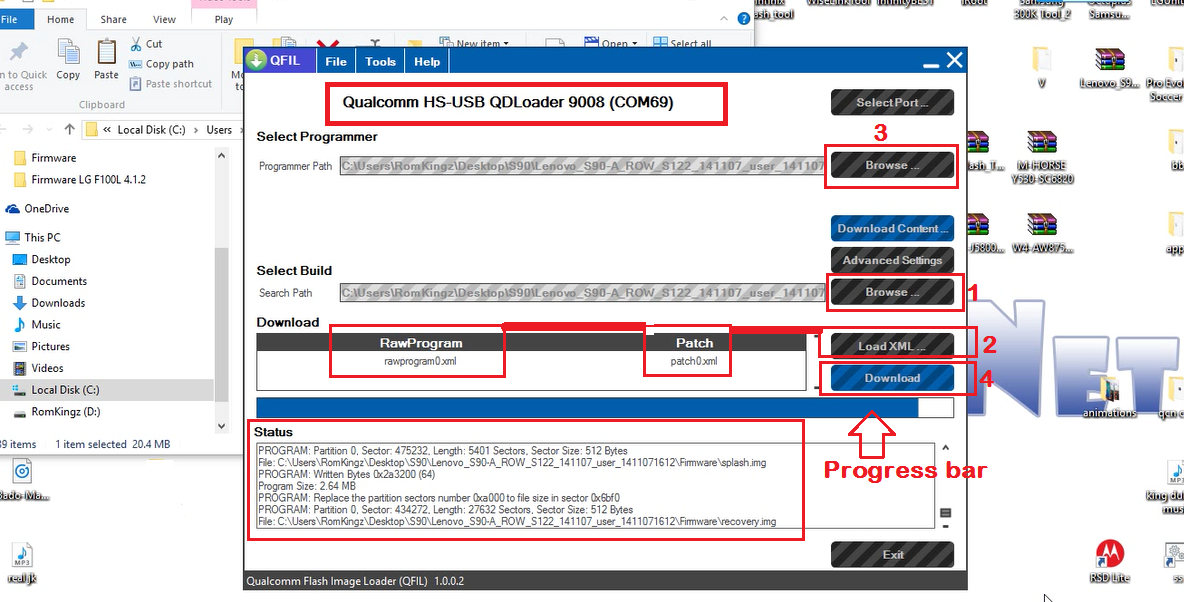The image size is (1184, 602).
Task: Open the Play tab in File Explorer
Action: point(224,20)
